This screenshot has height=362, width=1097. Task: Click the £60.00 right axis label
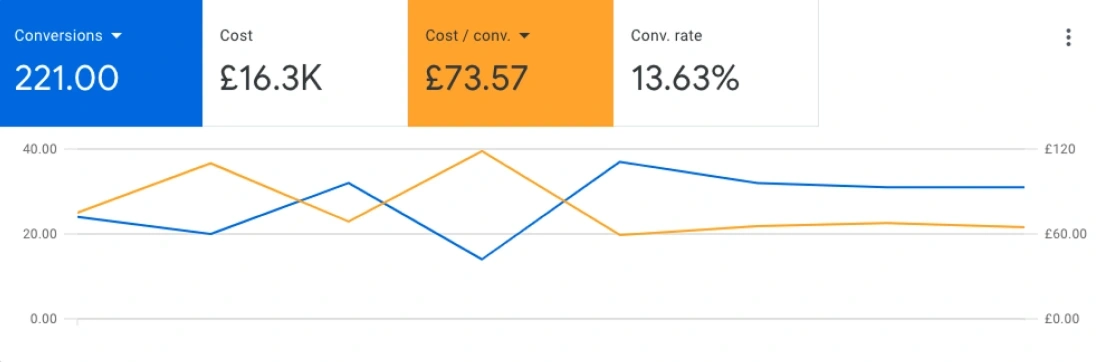click(x=1065, y=234)
